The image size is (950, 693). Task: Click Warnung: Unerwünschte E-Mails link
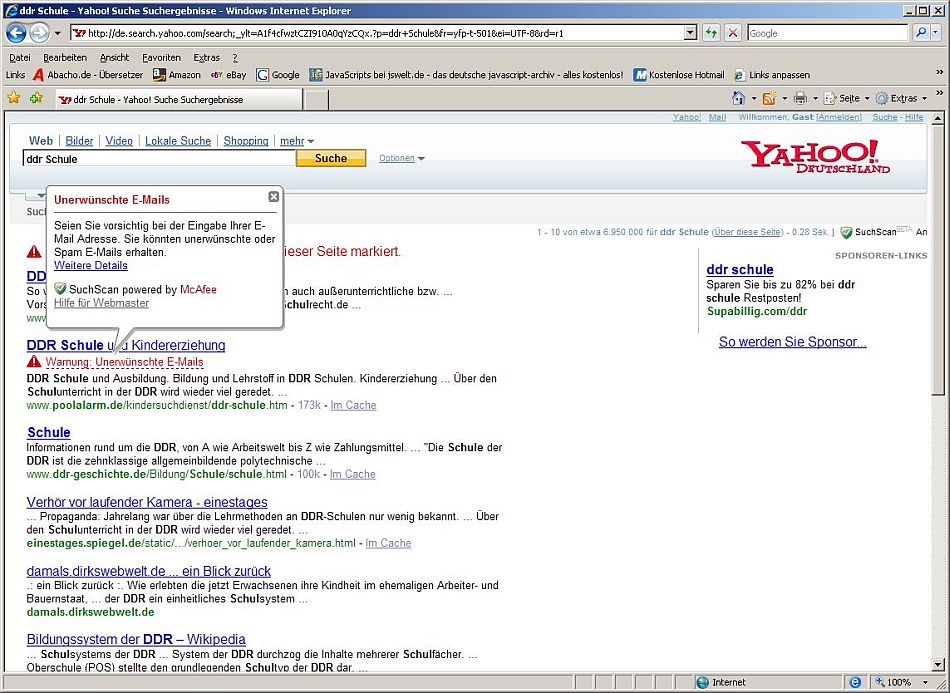(124, 362)
